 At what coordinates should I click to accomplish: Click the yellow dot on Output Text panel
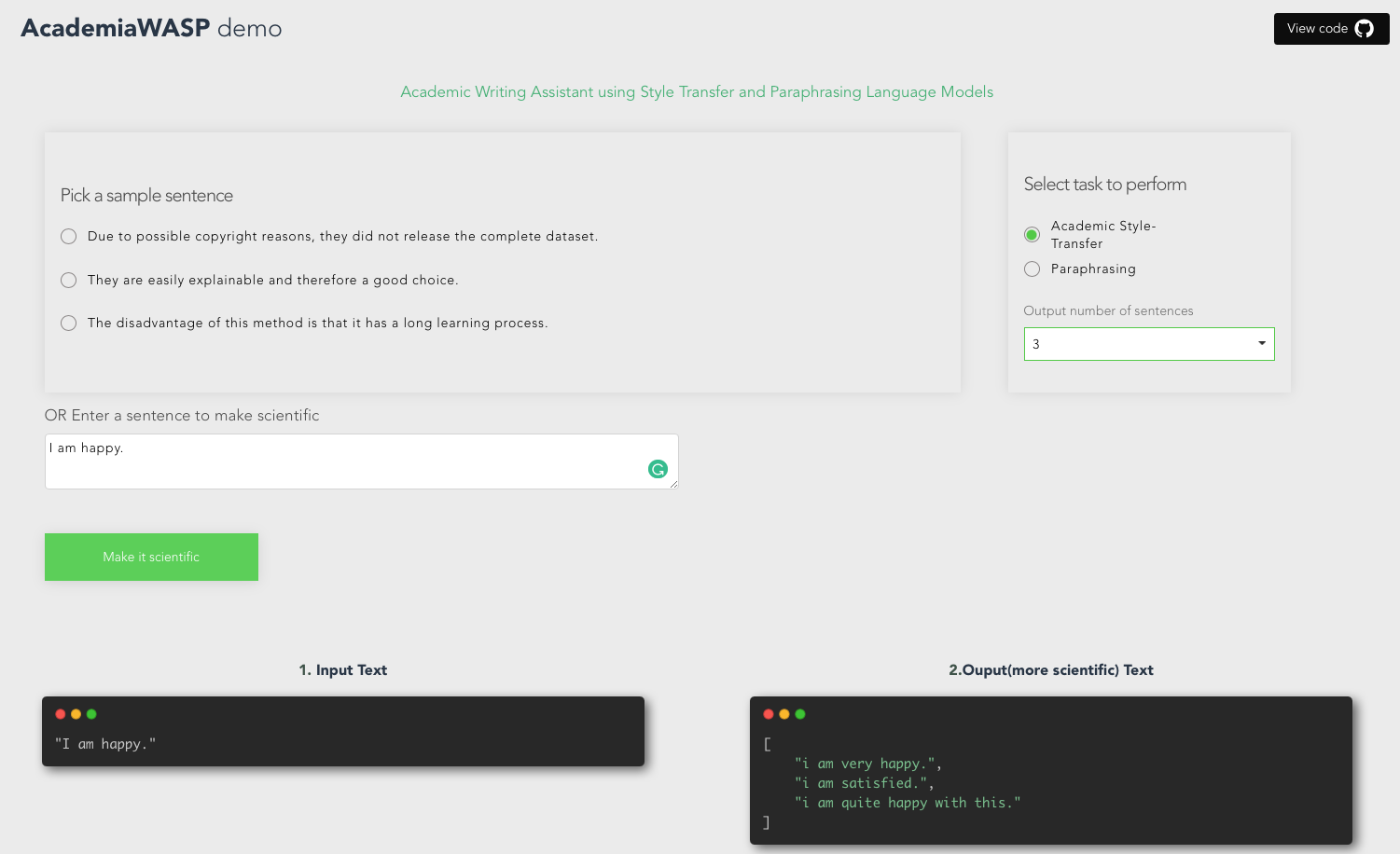pyautogui.click(x=784, y=714)
